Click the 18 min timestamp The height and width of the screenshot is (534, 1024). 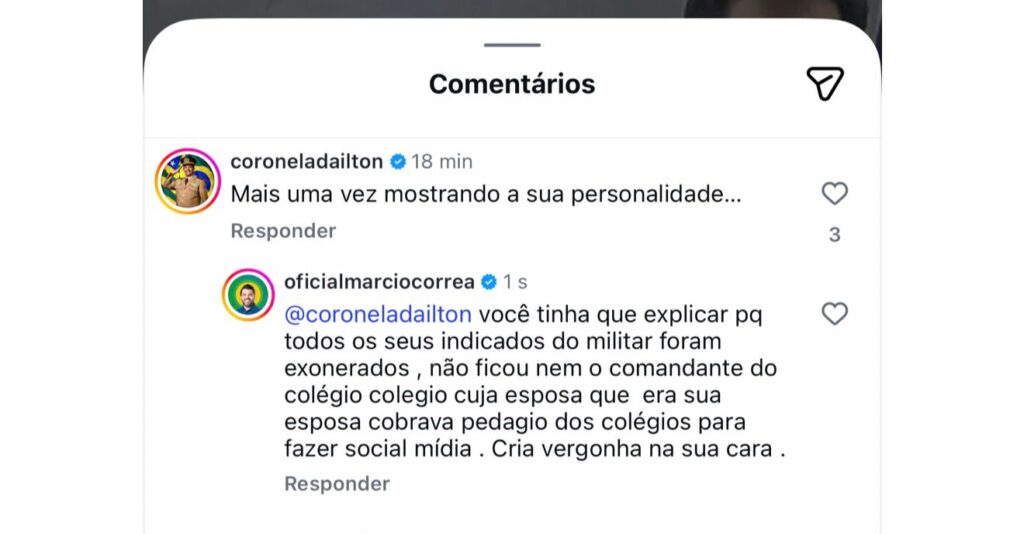[442, 161]
